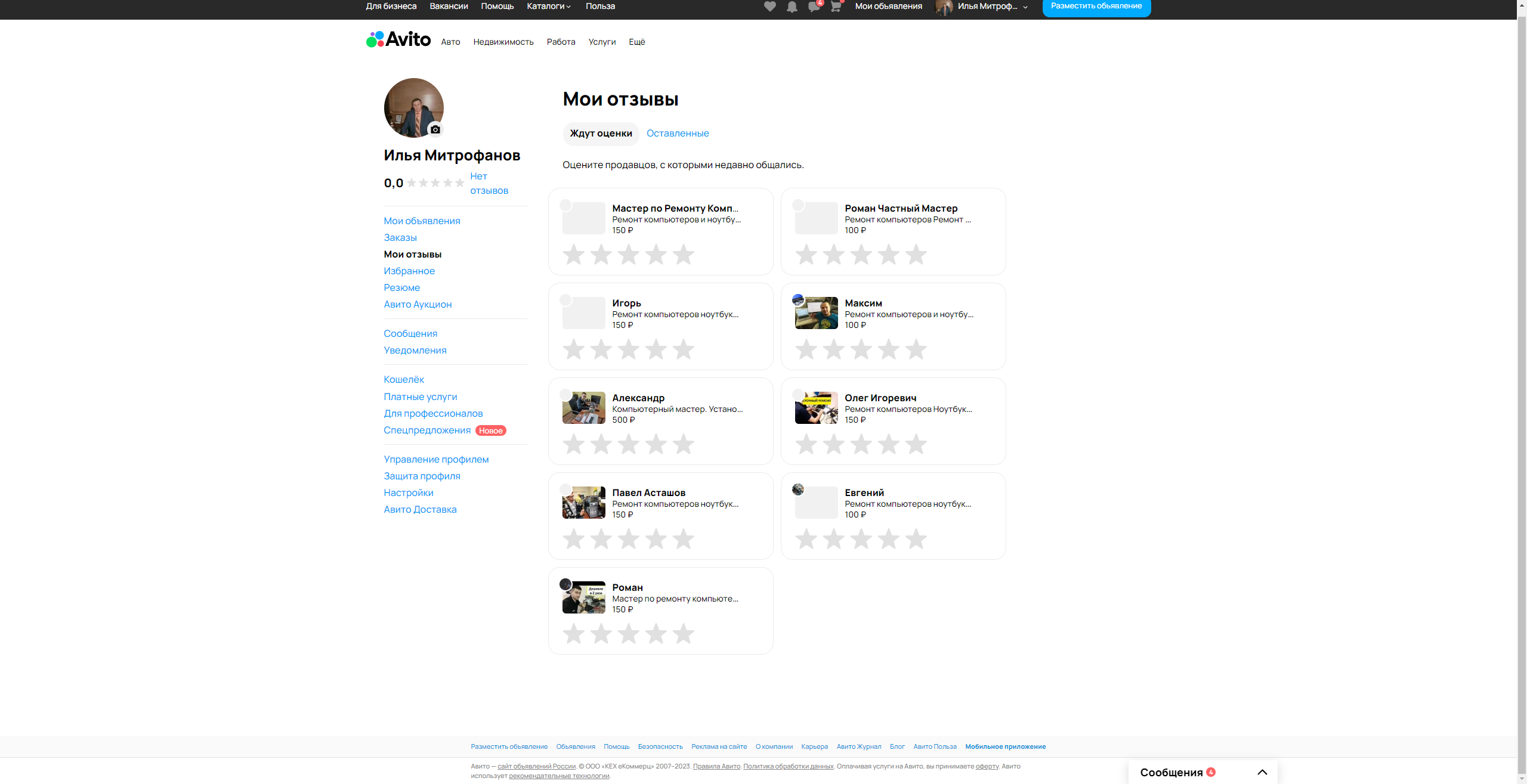1527x784 pixels.
Task: Rate Роман Частный Мастер three stars
Action: (861, 255)
